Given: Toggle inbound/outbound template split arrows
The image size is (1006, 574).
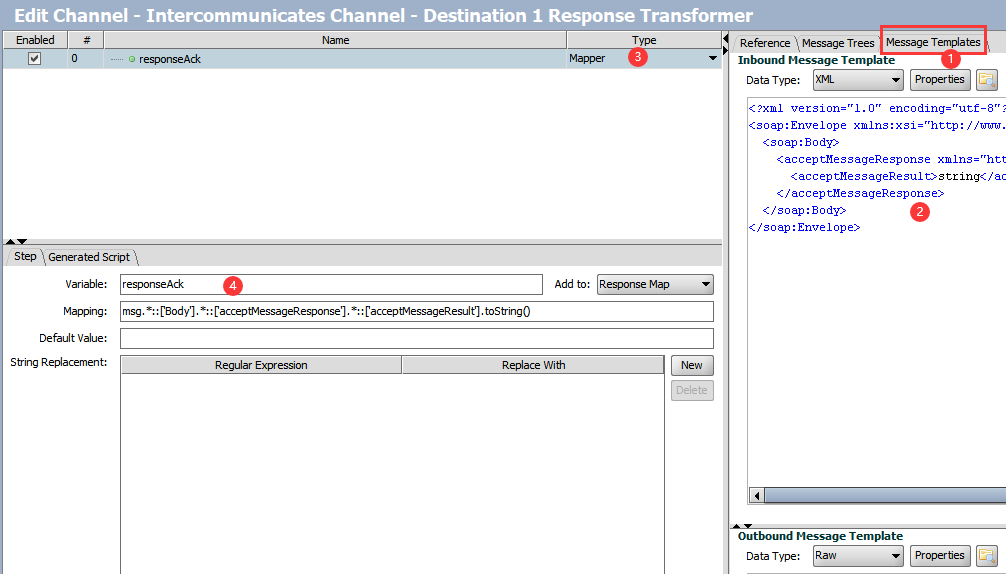Looking at the screenshot, I should pos(742,526).
